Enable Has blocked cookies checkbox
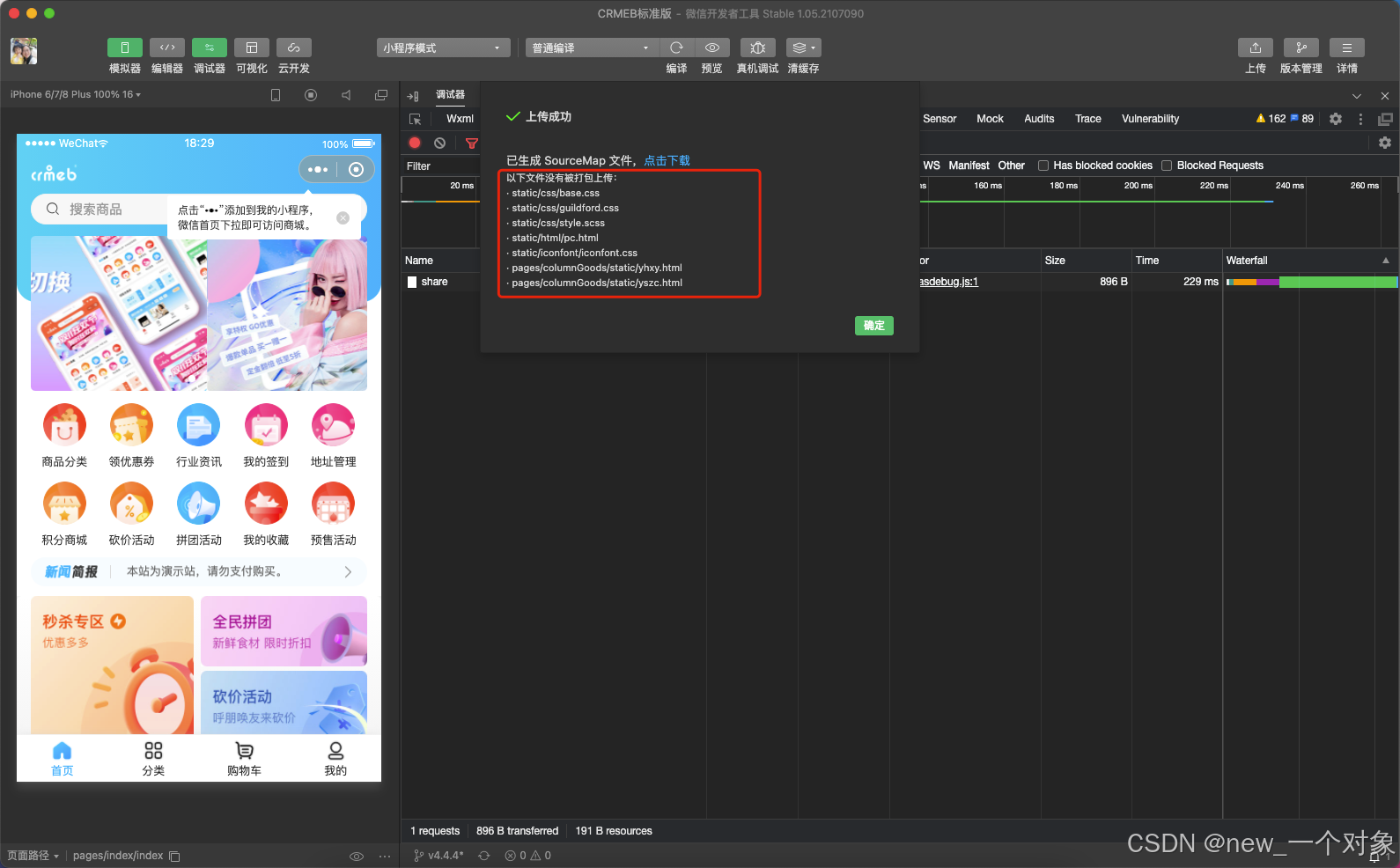Image resolution: width=1400 pixels, height=868 pixels. tap(1043, 166)
